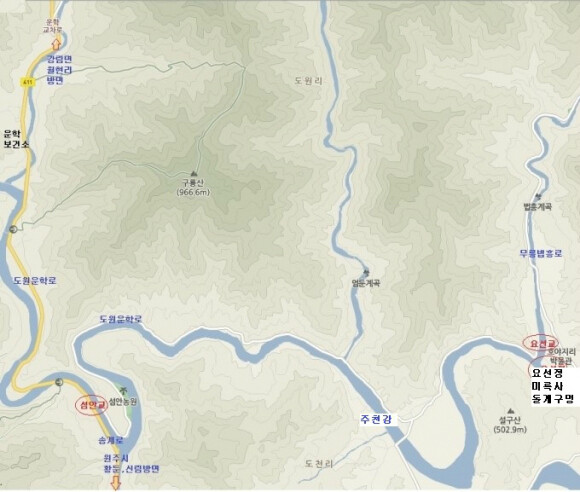Click the orange down arrow under 원주시 label
Image resolution: width=580 pixels, height=492 pixels.
[115, 483]
